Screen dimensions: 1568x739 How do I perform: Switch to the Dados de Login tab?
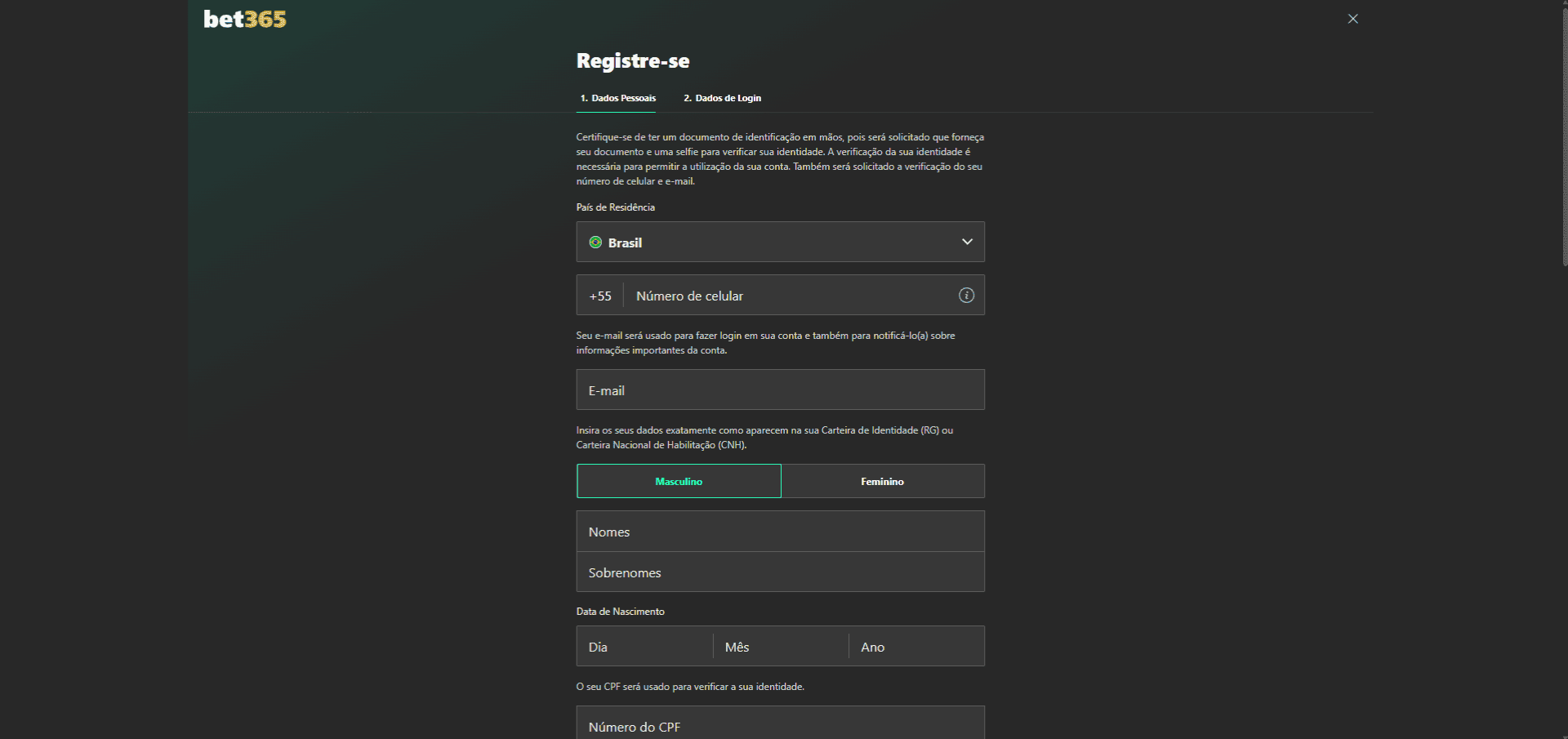tap(722, 98)
